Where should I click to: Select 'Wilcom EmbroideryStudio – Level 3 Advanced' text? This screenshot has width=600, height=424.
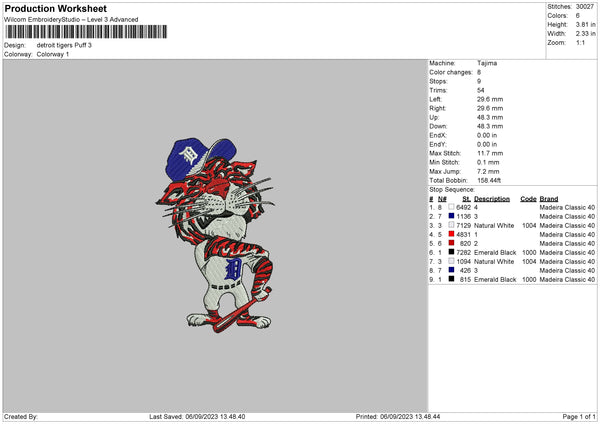tap(71, 20)
